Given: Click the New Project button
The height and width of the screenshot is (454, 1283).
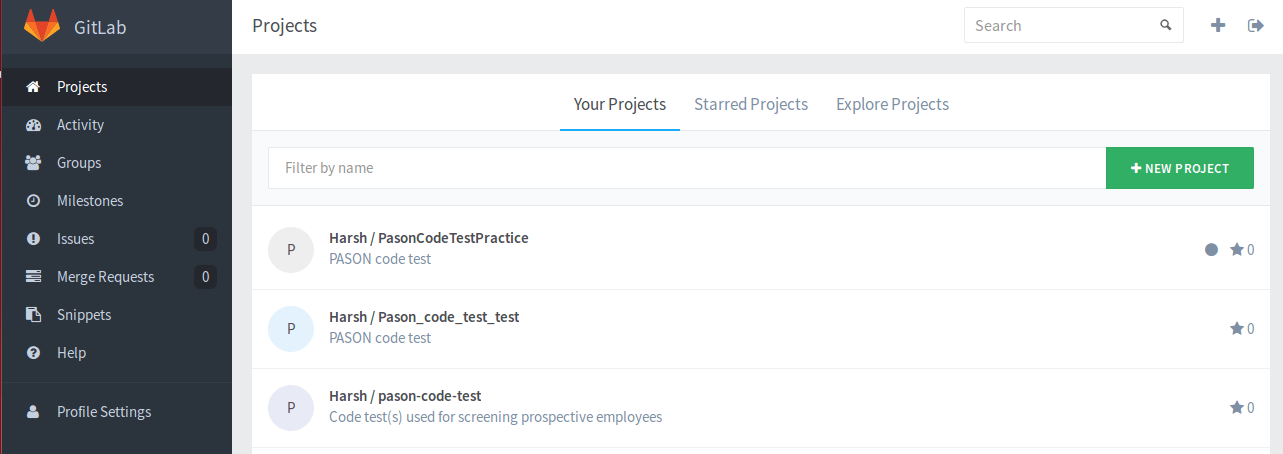Looking at the screenshot, I should (1179, 168).
